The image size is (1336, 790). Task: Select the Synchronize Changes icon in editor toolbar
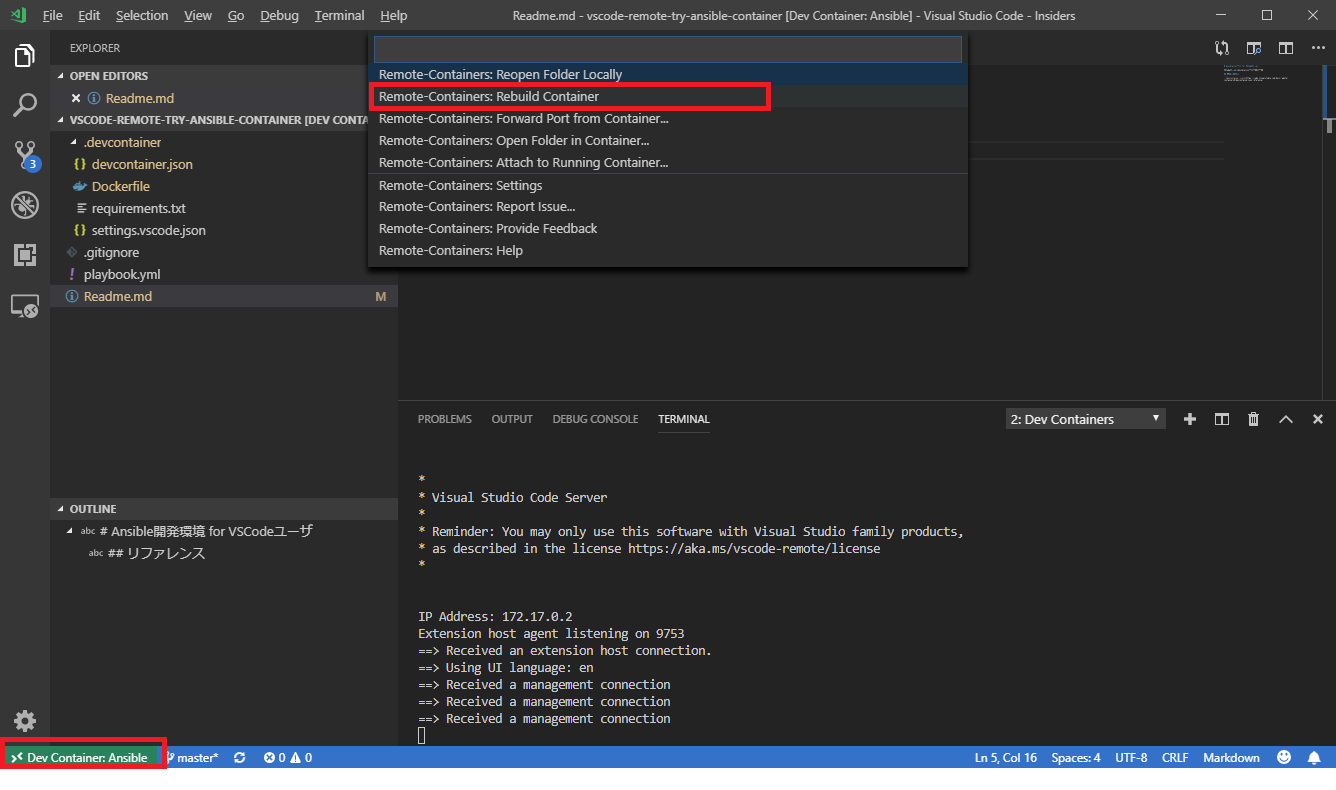tap(1221, 47)
